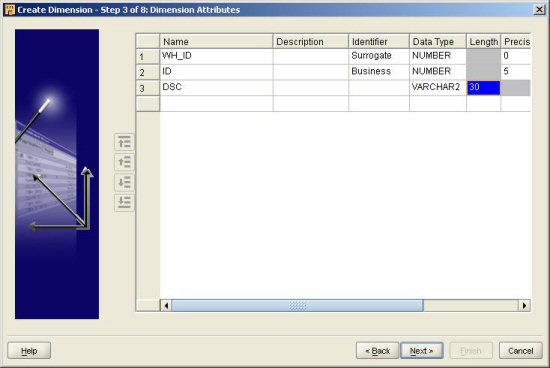
Task: Click the WH_ID name cell
Action: 216,56
